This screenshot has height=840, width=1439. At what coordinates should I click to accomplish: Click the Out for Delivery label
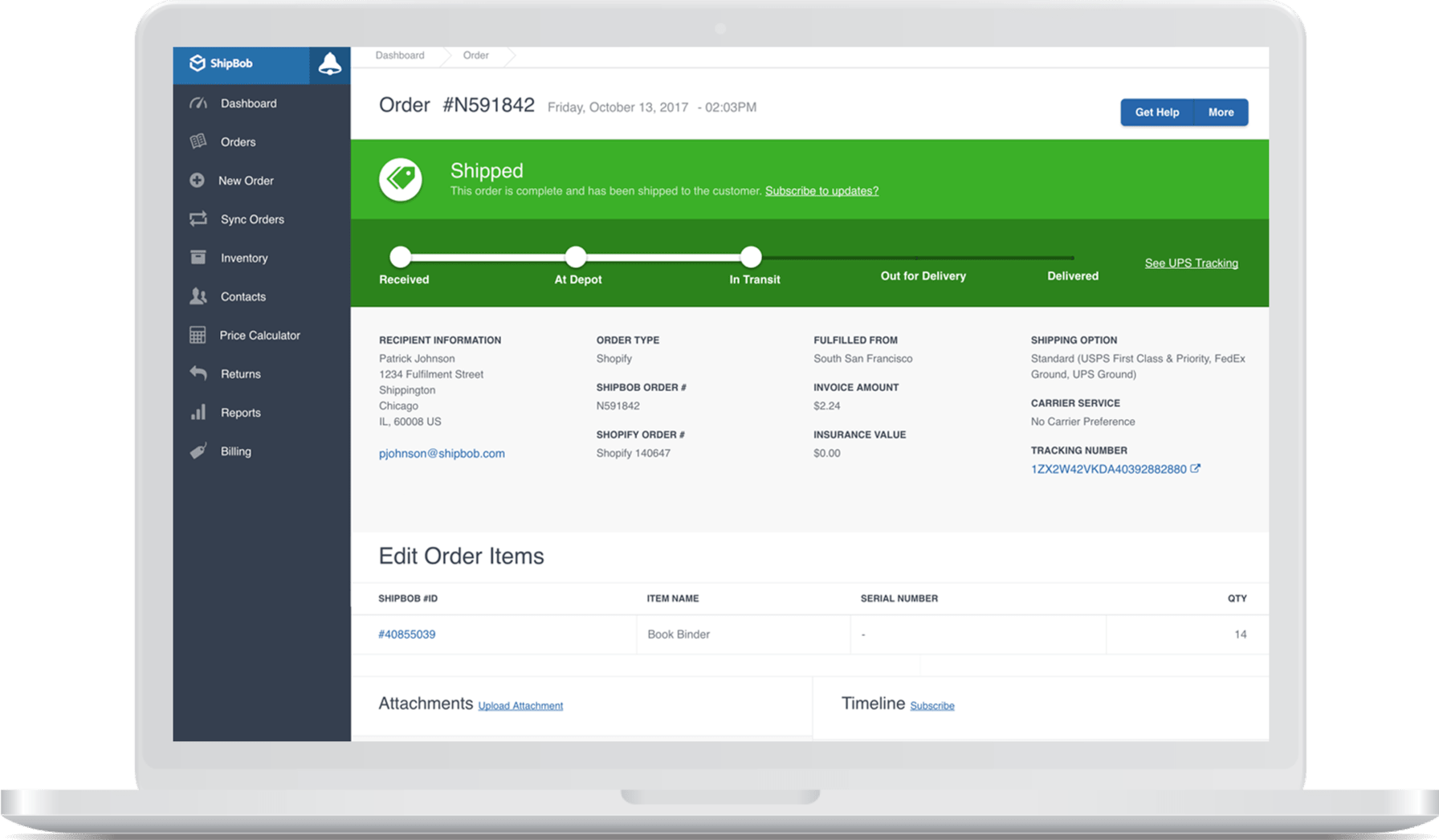(x=923, y=276)
